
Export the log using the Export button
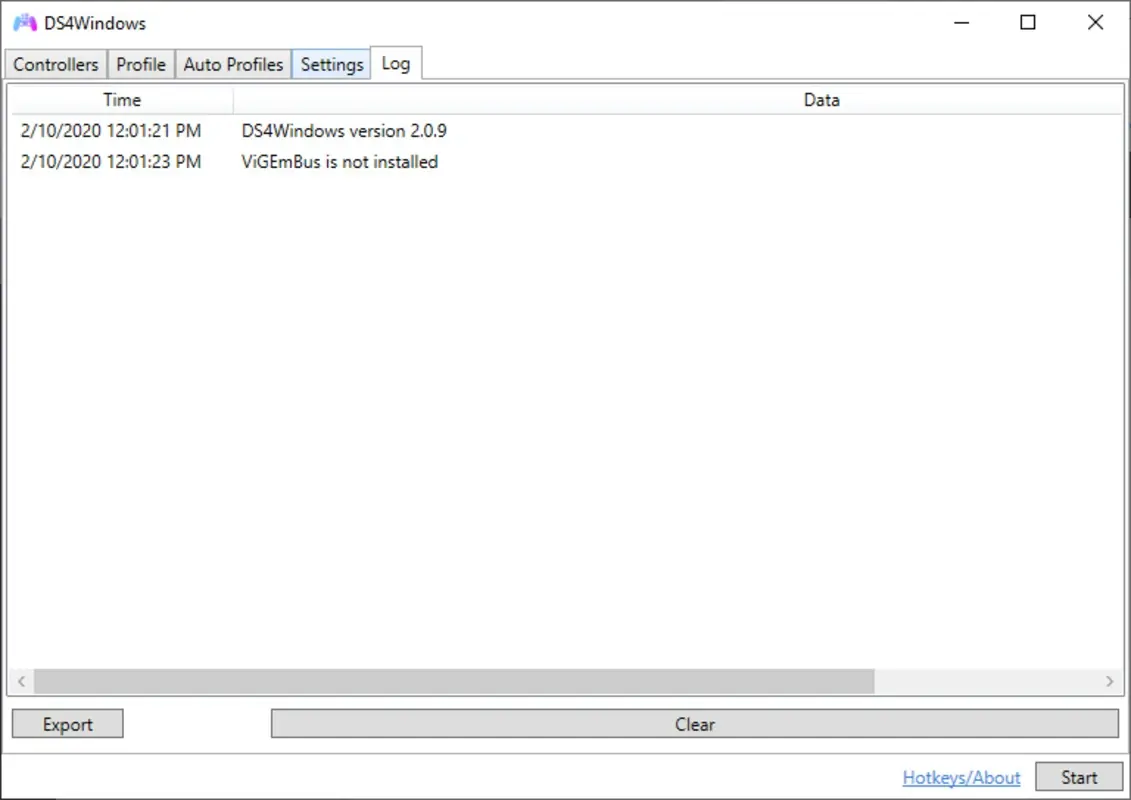pos(67,723)
